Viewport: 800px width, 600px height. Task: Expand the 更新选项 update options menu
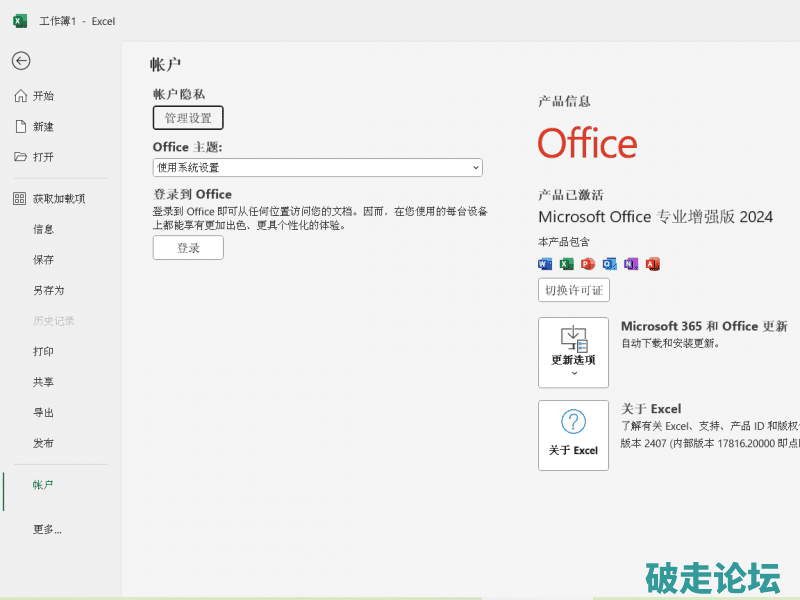click(x=573, y=352)
